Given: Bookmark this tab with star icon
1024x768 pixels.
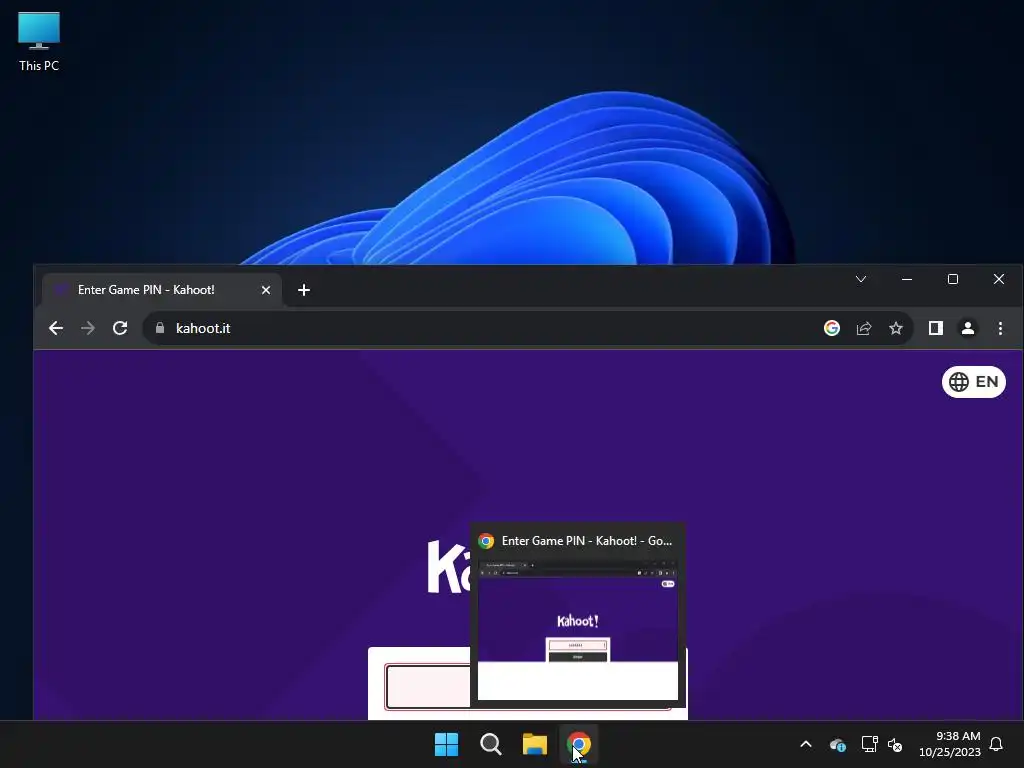Looking at the screenshot, I should click(x=896, y=328).
